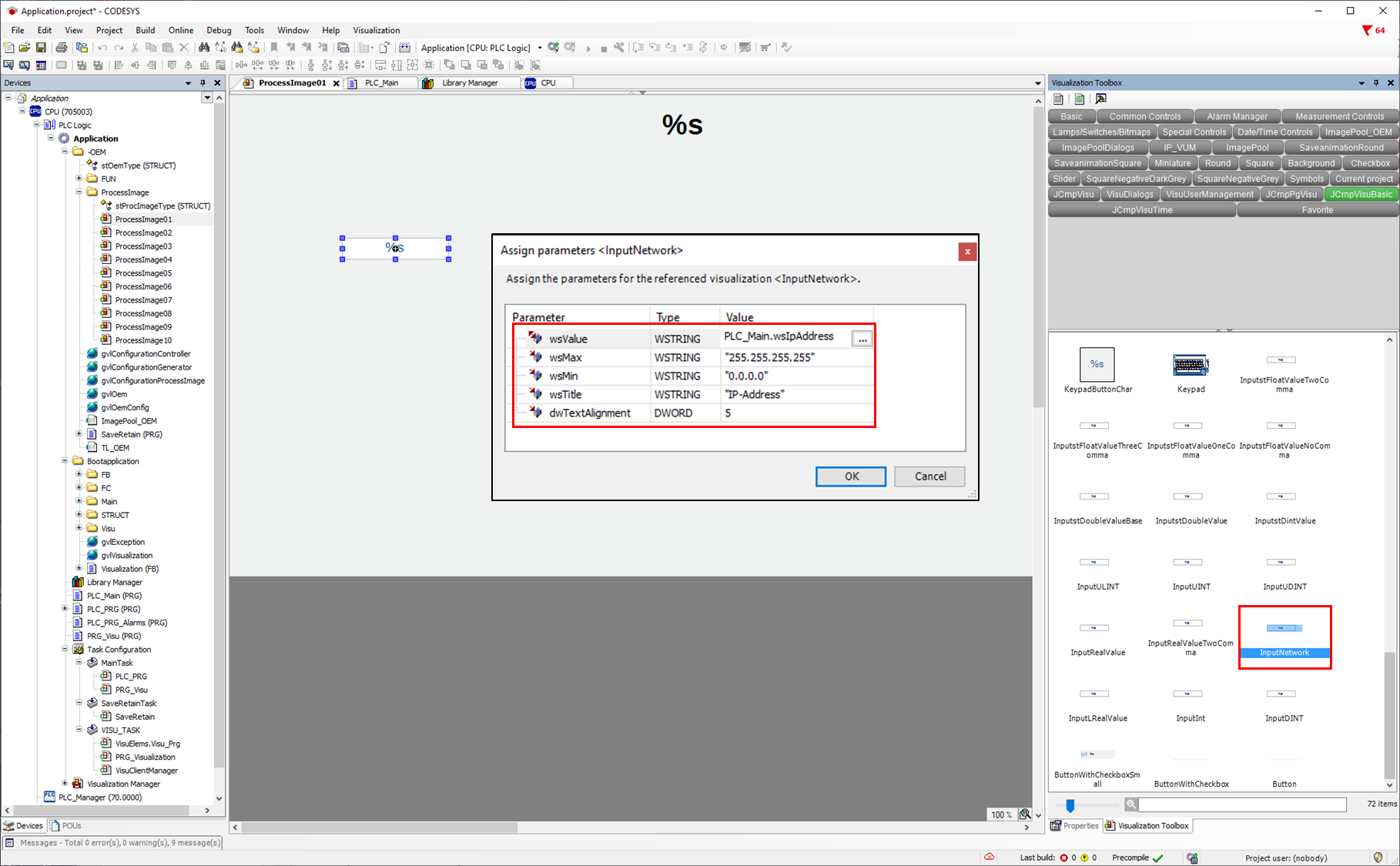Click the Cancel button in dialog

click(x=929, y=476)
